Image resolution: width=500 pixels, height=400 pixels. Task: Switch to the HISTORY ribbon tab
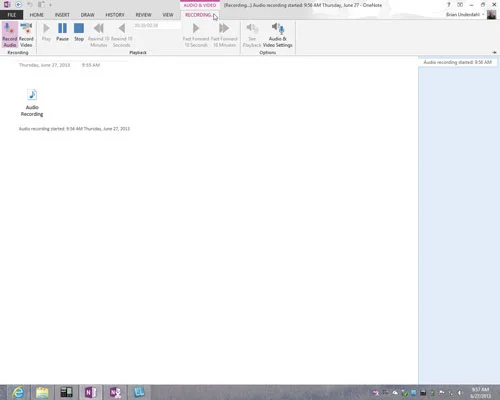coord(115,15)
